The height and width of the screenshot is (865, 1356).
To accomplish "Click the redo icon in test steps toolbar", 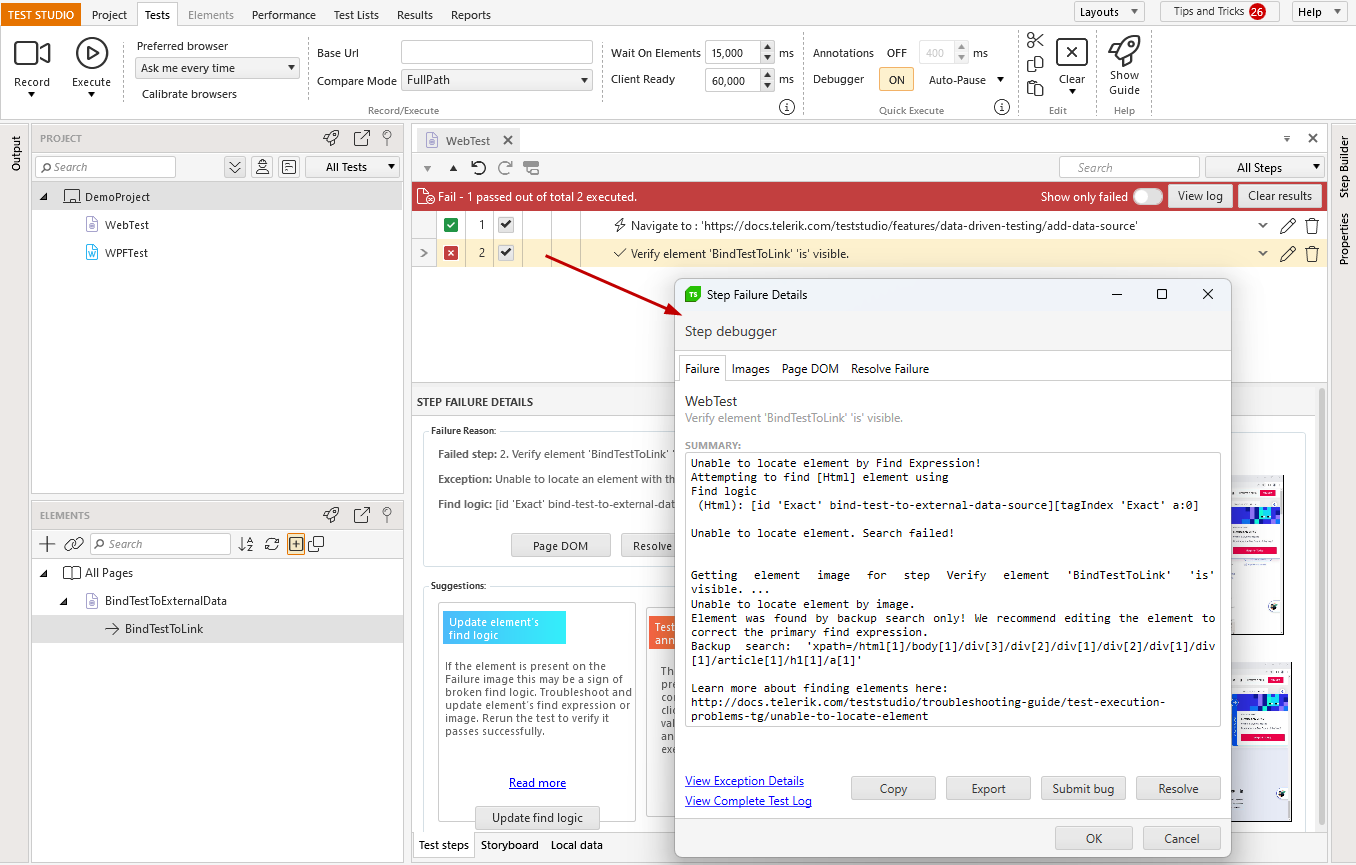I will (x=505, y=168).
